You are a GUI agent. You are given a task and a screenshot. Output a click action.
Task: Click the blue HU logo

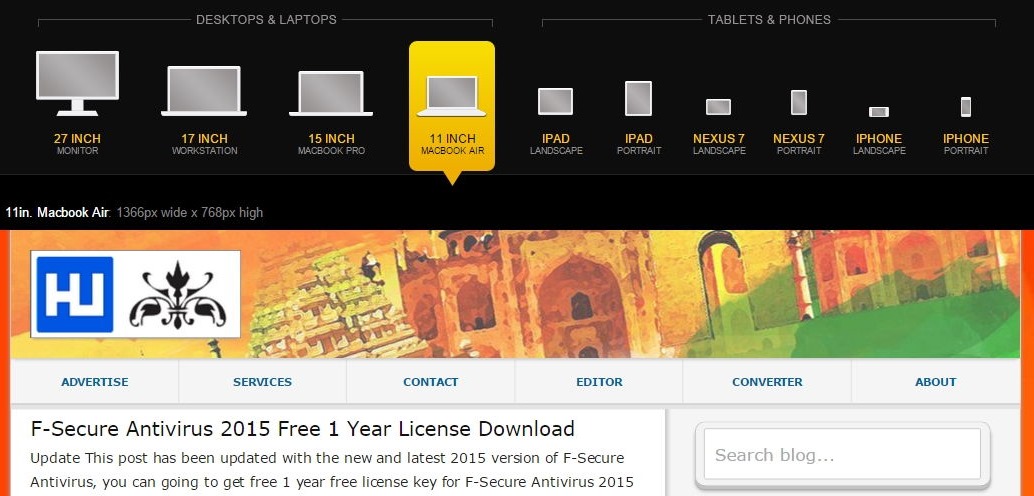point(75,294)
